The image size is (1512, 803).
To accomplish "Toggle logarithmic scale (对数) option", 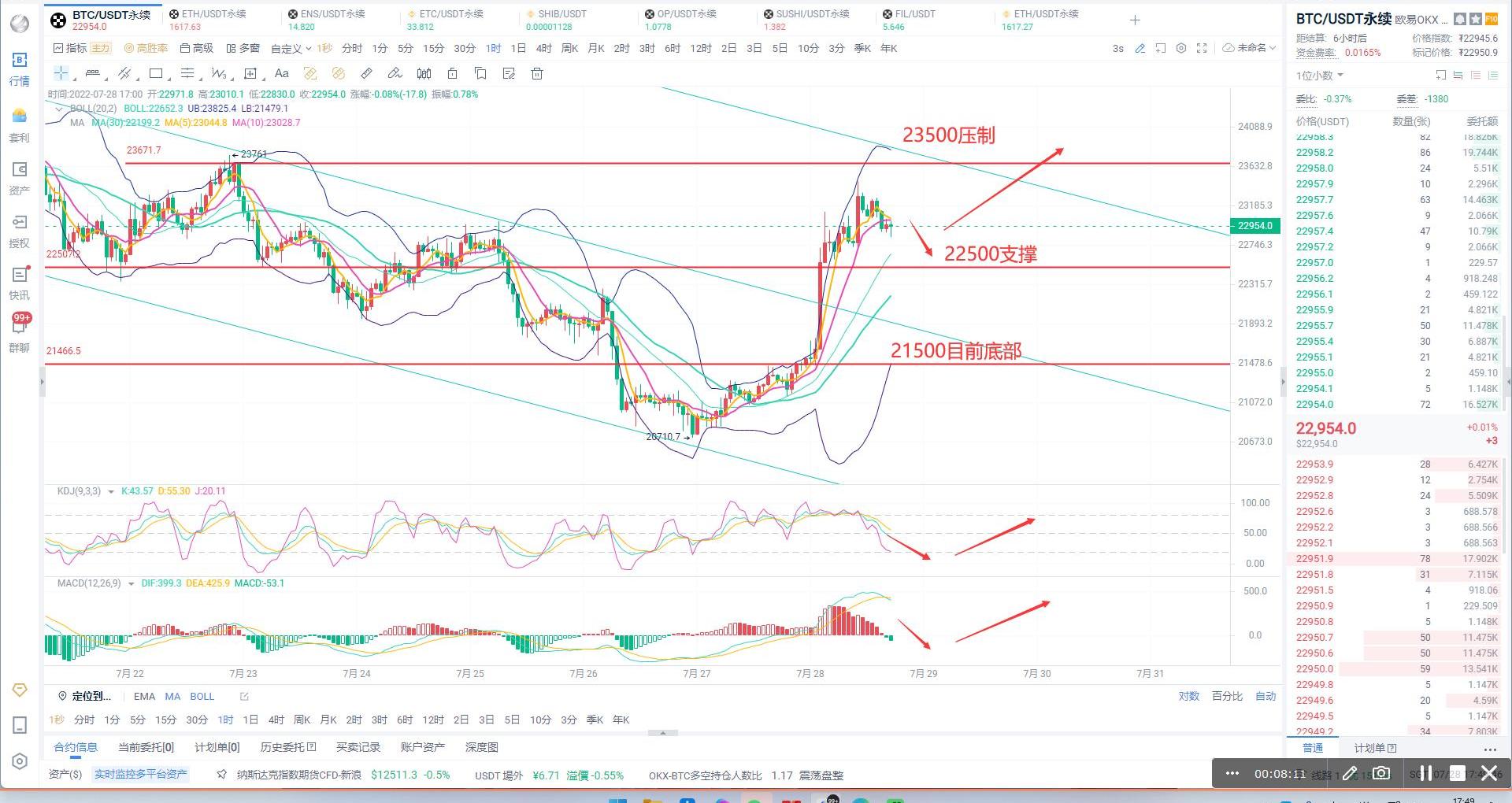I will coord(1188,697).
